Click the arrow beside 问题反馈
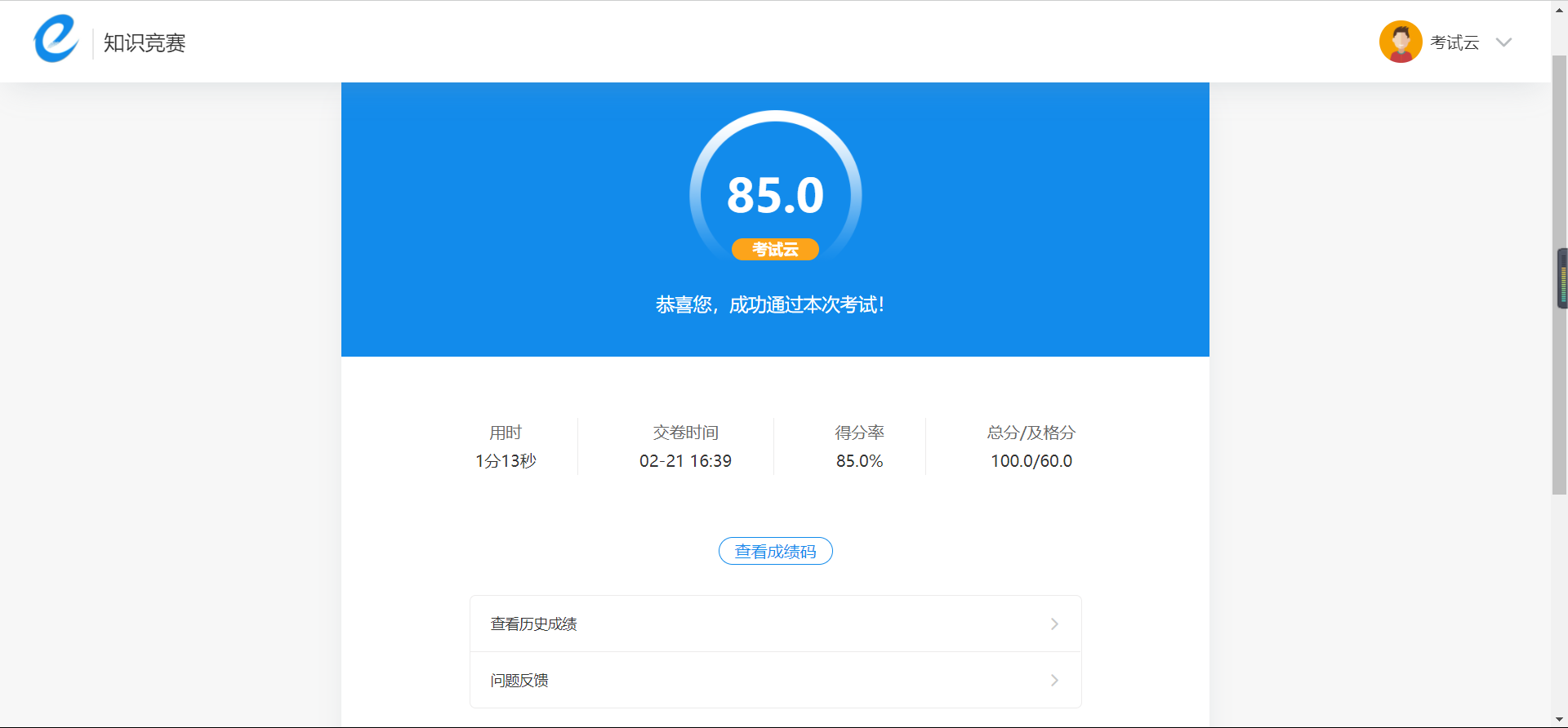 pyautogui.click(x=1054, y=680)
